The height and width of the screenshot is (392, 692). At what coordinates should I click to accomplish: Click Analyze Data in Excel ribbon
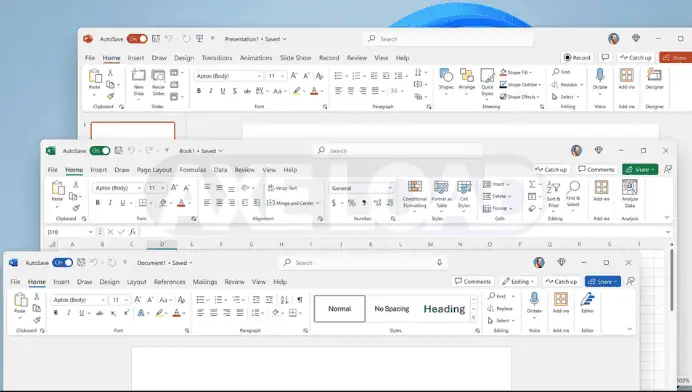point(630,194)
